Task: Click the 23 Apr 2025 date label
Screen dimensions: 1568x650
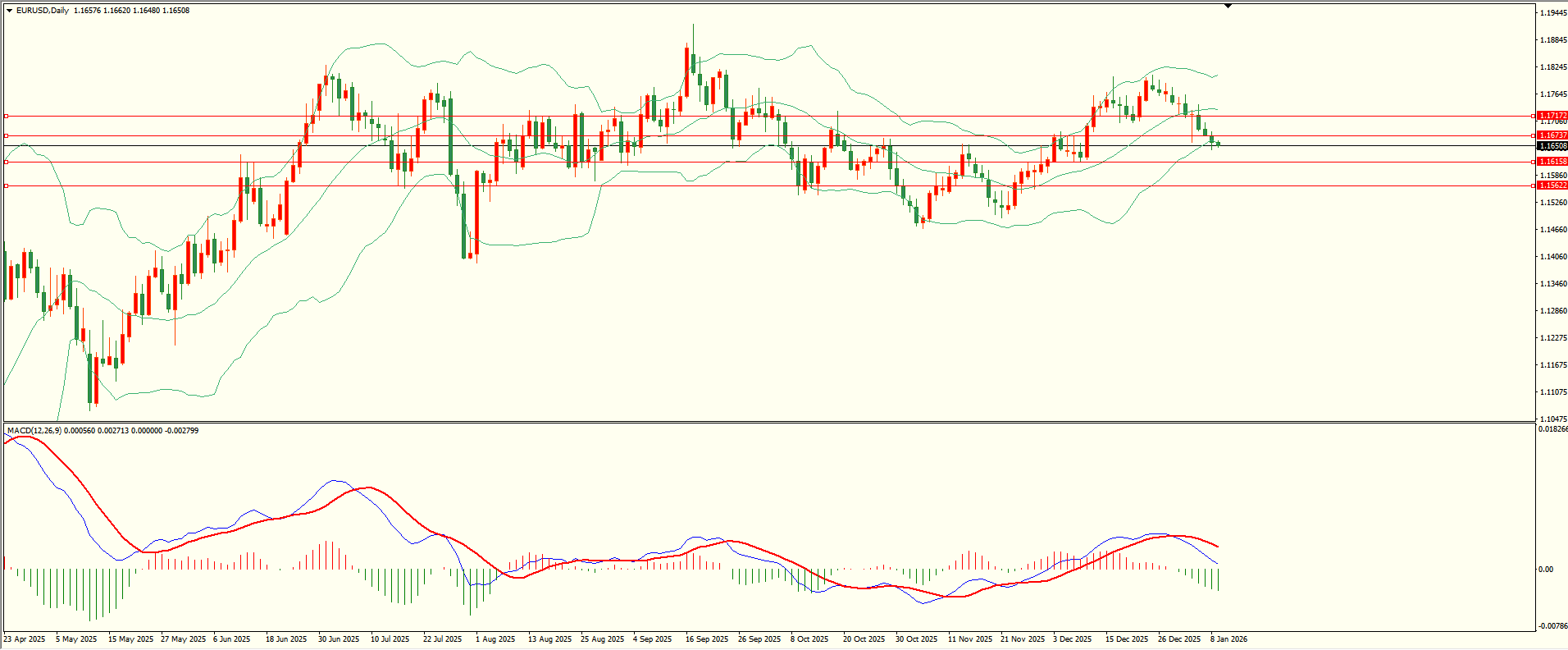Action: pyautogui.click(x=25, y=639)
